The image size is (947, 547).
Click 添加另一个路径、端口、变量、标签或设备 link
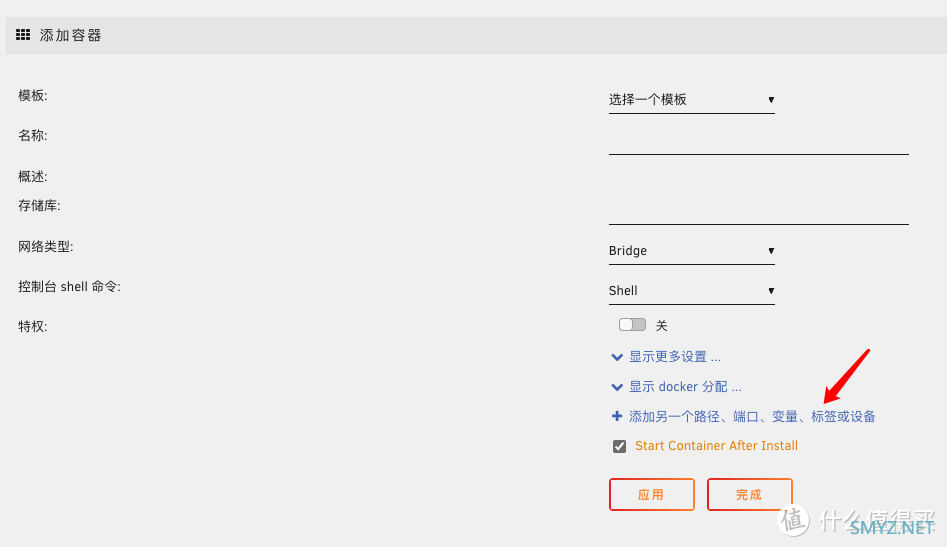click(743, 417)
